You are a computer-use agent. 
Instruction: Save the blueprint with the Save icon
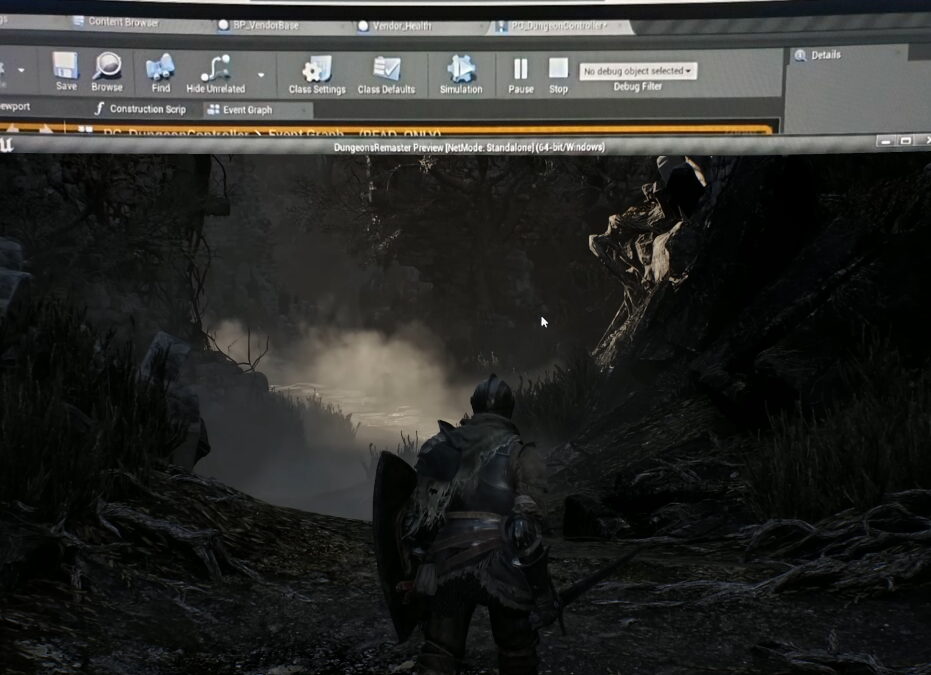[x=65, y=71]
